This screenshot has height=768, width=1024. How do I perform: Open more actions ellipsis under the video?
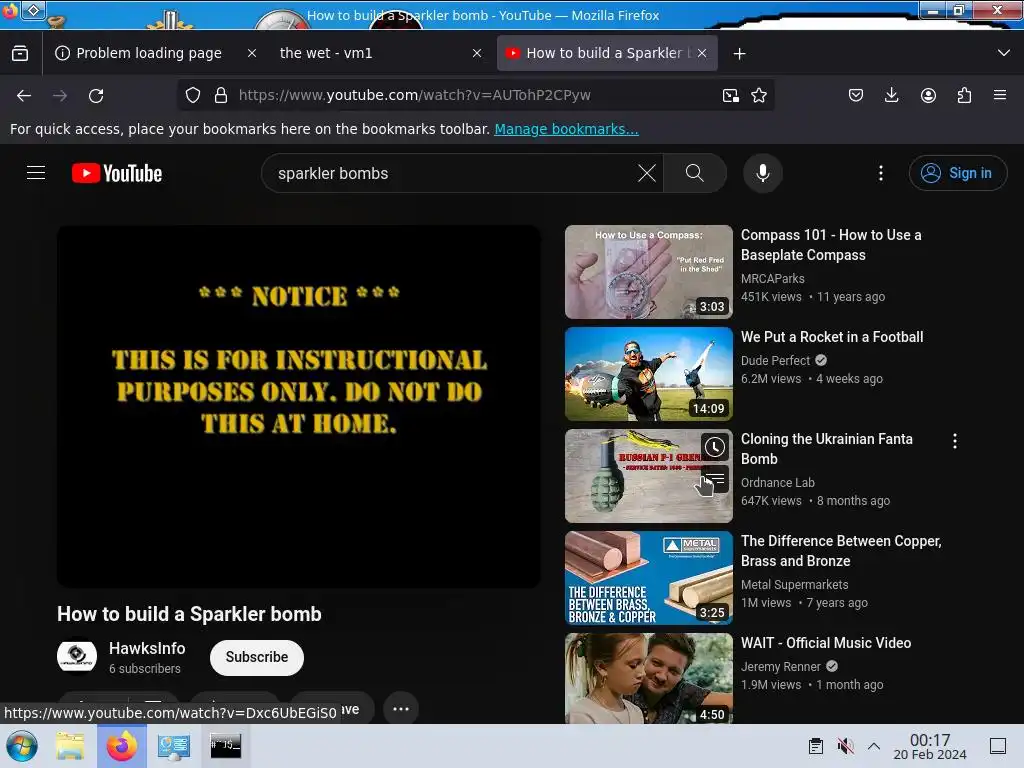click(401, 709)
